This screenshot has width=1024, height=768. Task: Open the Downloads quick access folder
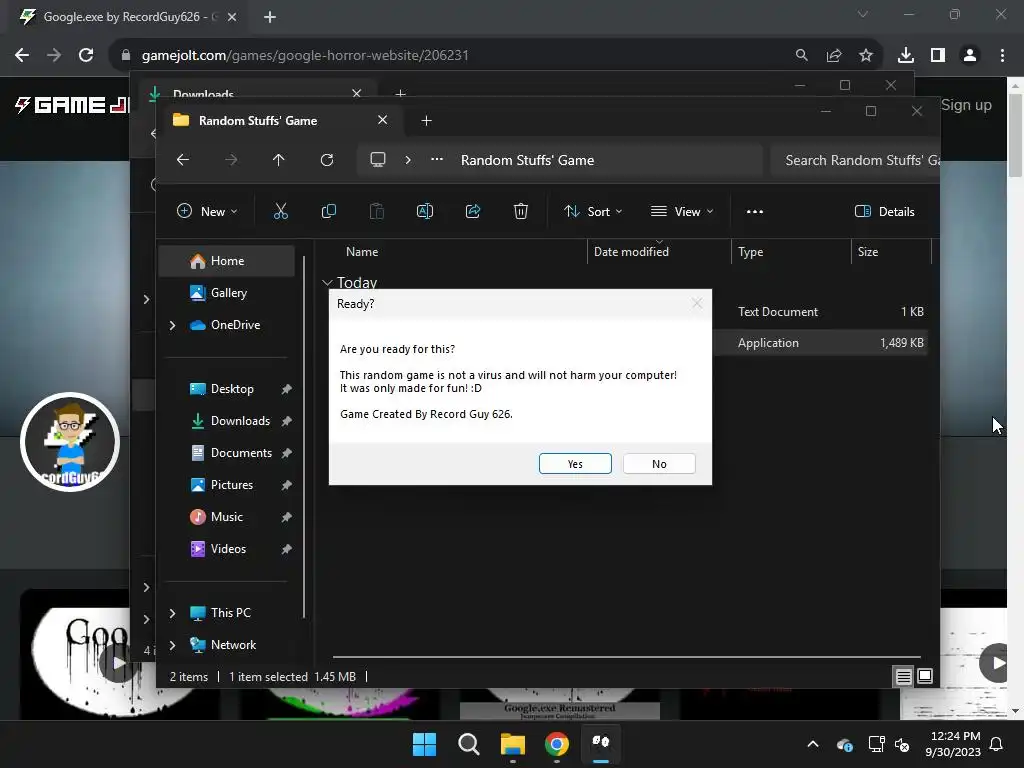239,421
